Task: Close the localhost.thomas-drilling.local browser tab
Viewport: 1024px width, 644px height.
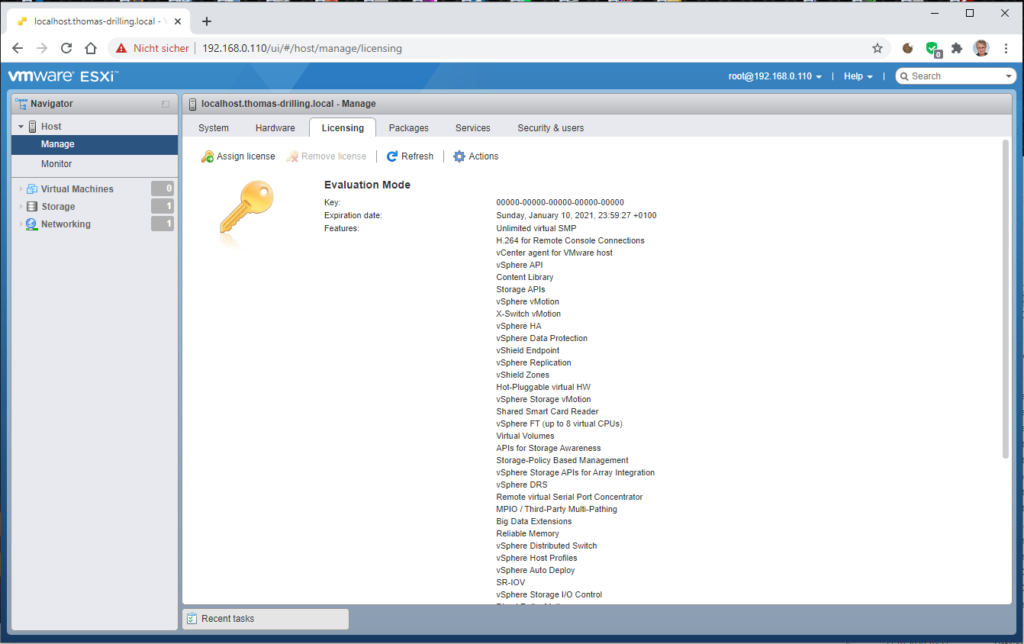Action: [178, 22]
